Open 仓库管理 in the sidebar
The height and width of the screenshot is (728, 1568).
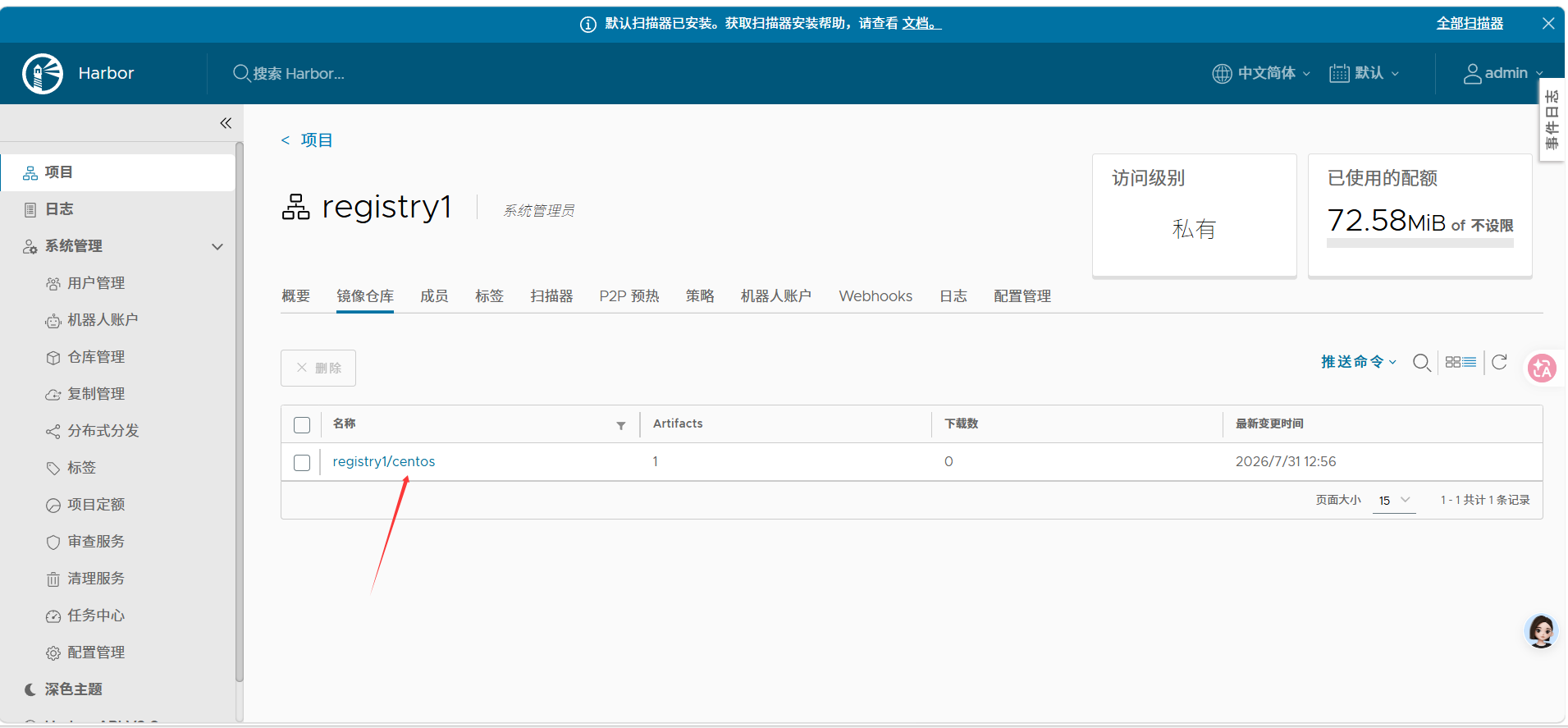click(x=96, y=357)
